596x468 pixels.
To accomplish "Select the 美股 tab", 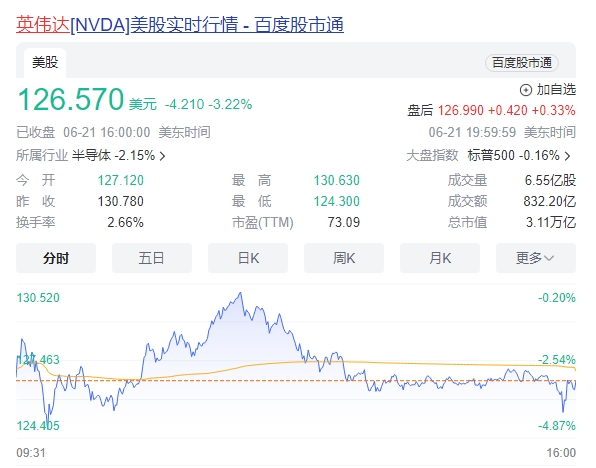I will pos(45,62).
